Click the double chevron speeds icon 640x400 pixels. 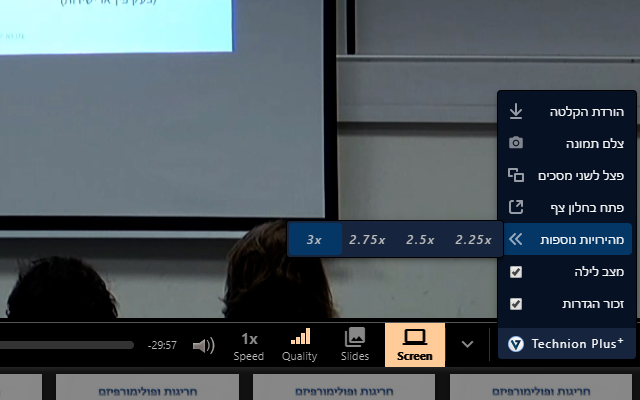pyautogui.click(x=516, y=239)
